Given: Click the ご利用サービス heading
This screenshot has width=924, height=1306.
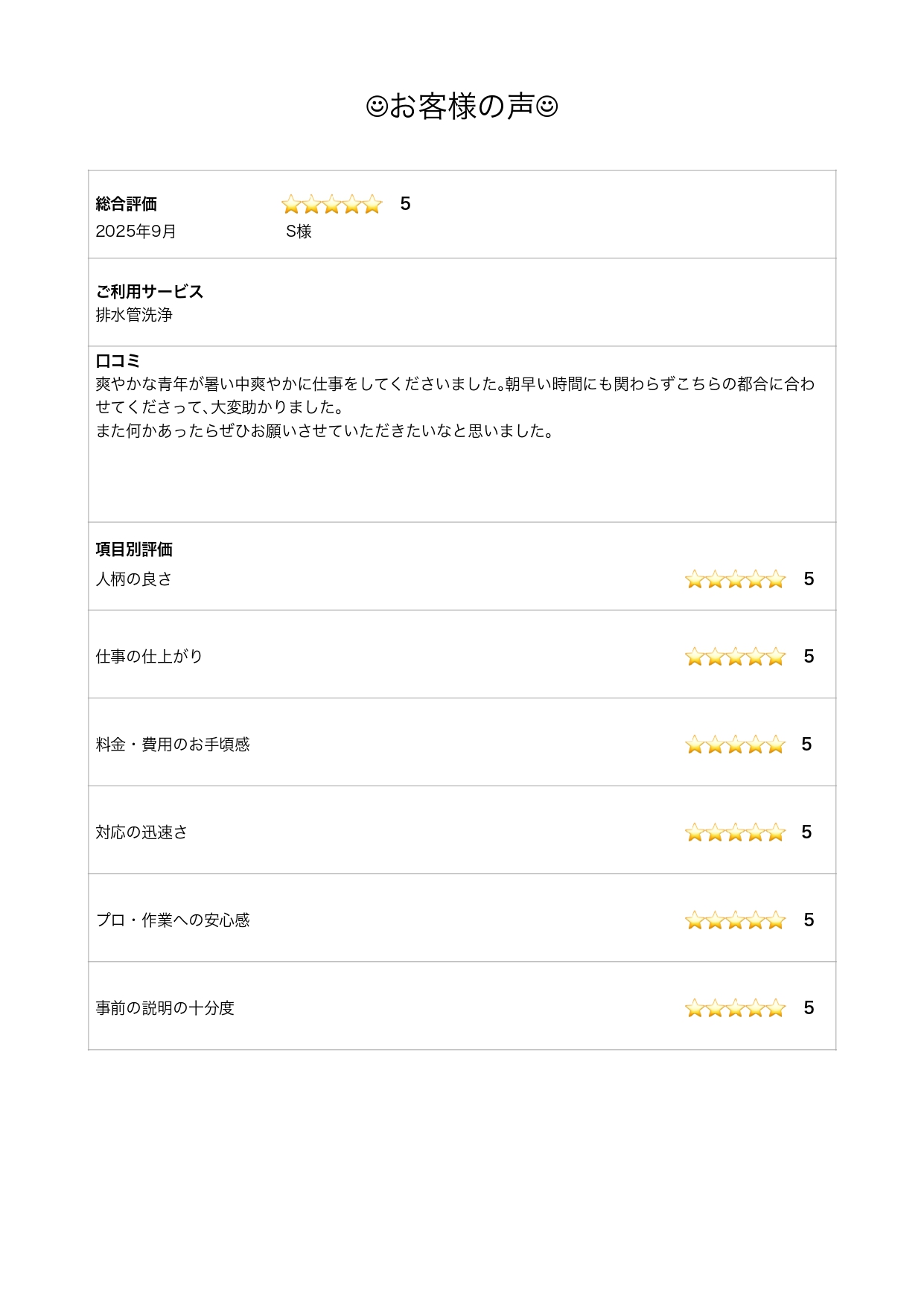Looking at the screenshot, I should coord(149,292).
